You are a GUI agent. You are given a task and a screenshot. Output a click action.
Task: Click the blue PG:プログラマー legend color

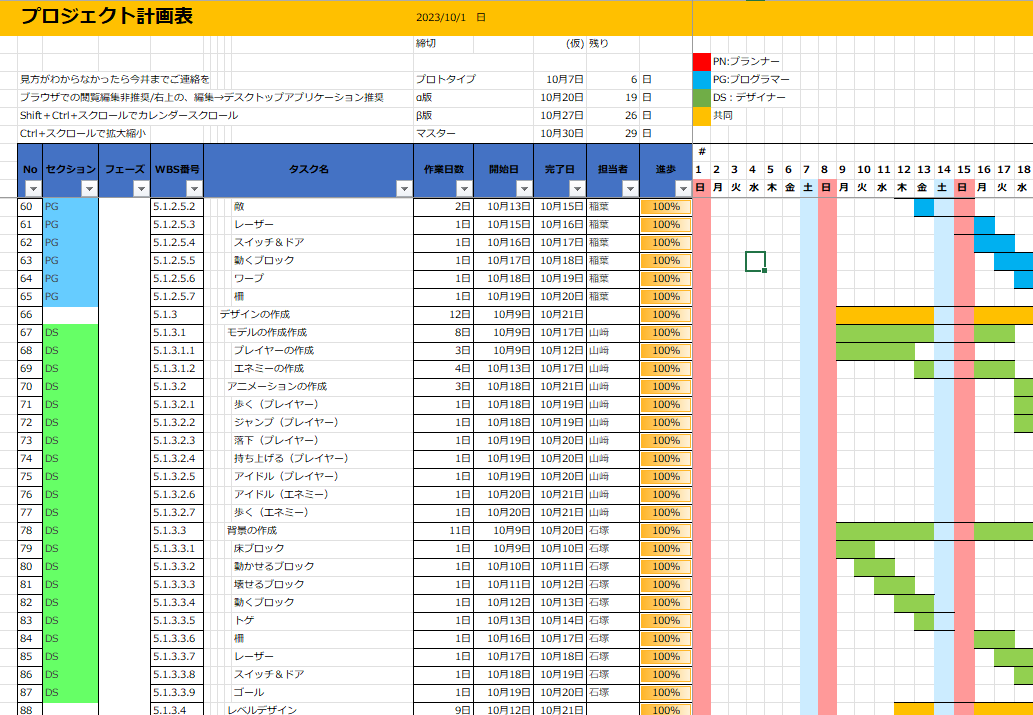pos(701,80)
